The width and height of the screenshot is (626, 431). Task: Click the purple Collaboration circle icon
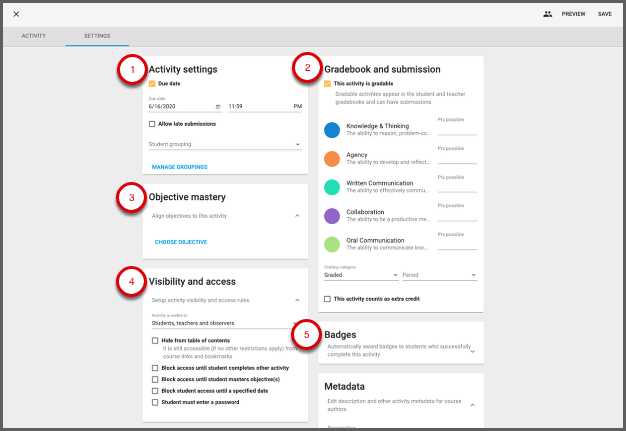pyautogui.click(x=332, y=215)
